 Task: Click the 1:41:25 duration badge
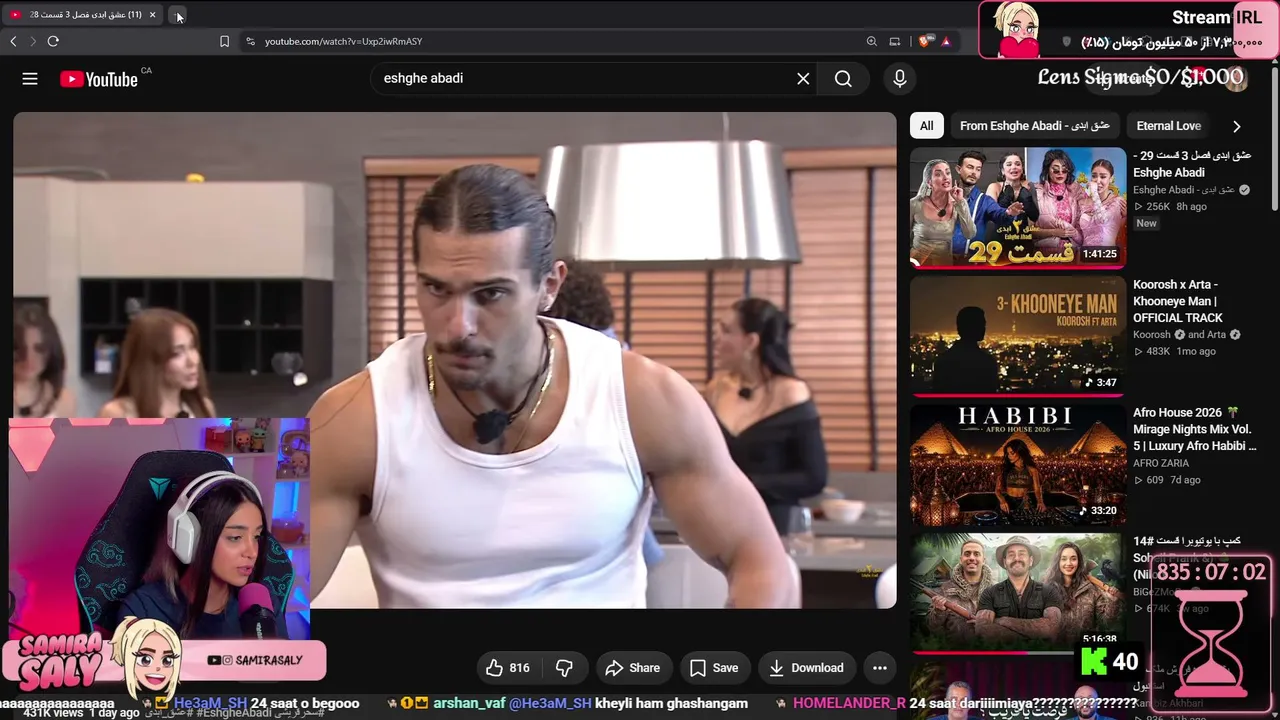click(x=1100, y=254)
